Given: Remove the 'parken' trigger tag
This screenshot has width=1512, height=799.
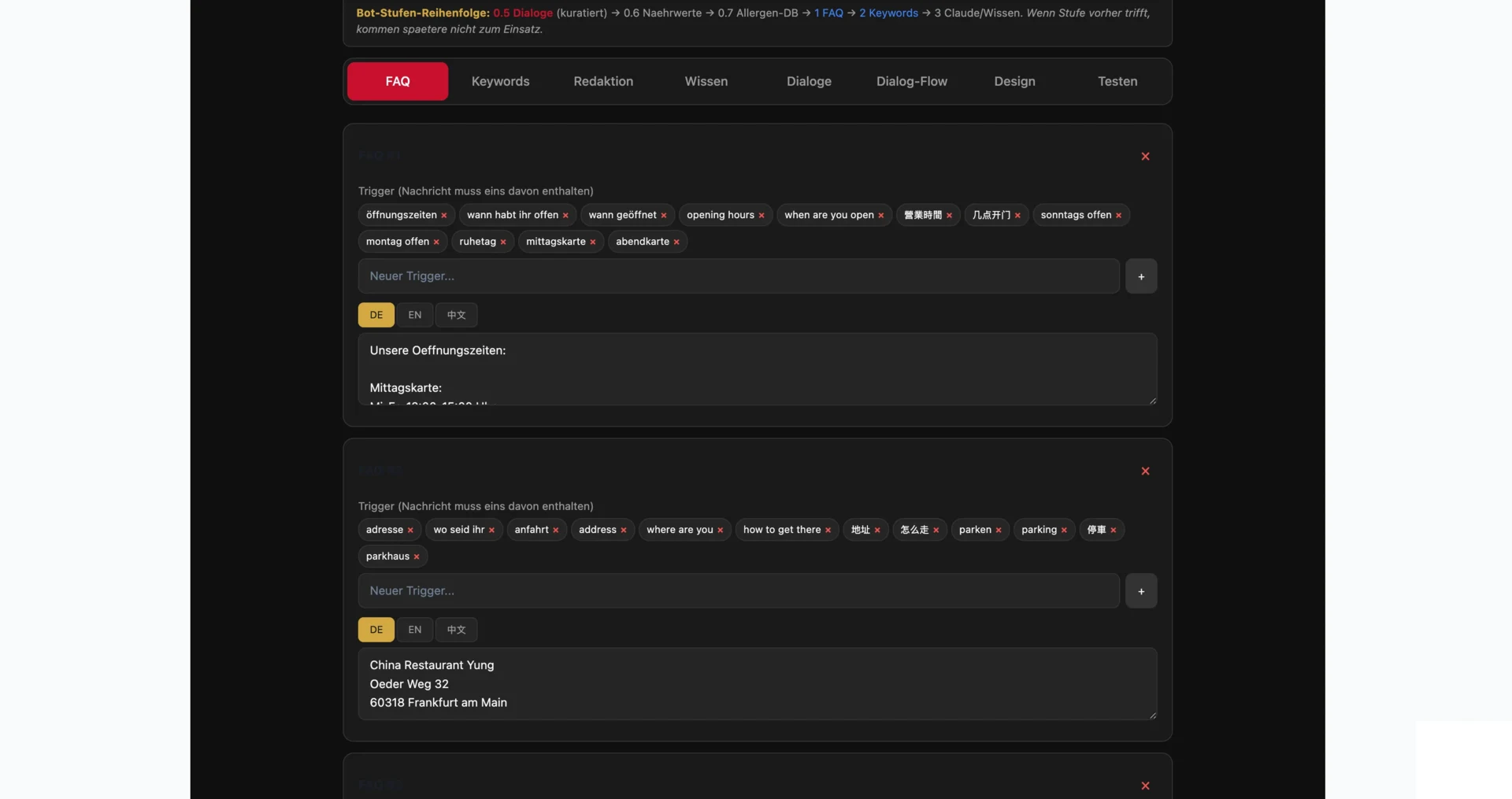Looking at the screenshot, I should click(x=999, y=531).
